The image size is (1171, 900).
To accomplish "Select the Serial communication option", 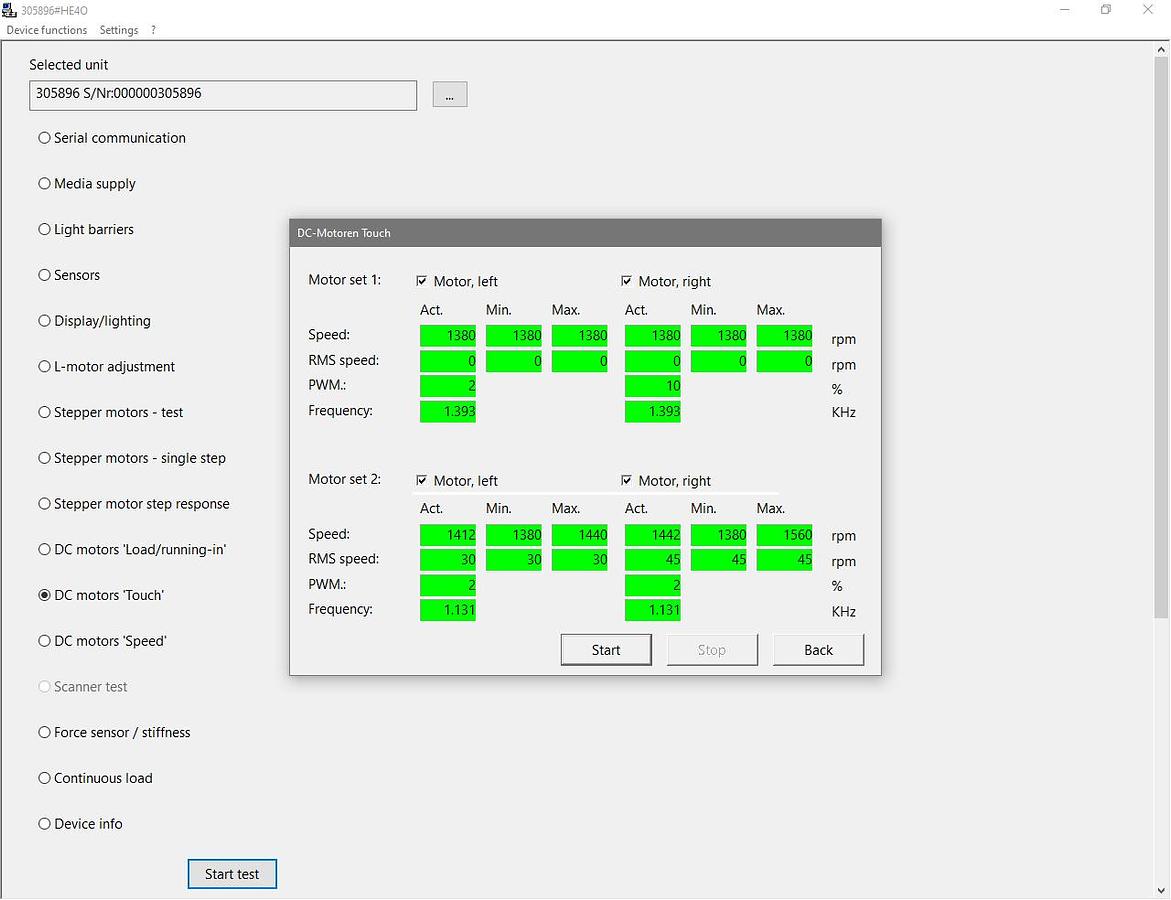I will pos(44,138).
